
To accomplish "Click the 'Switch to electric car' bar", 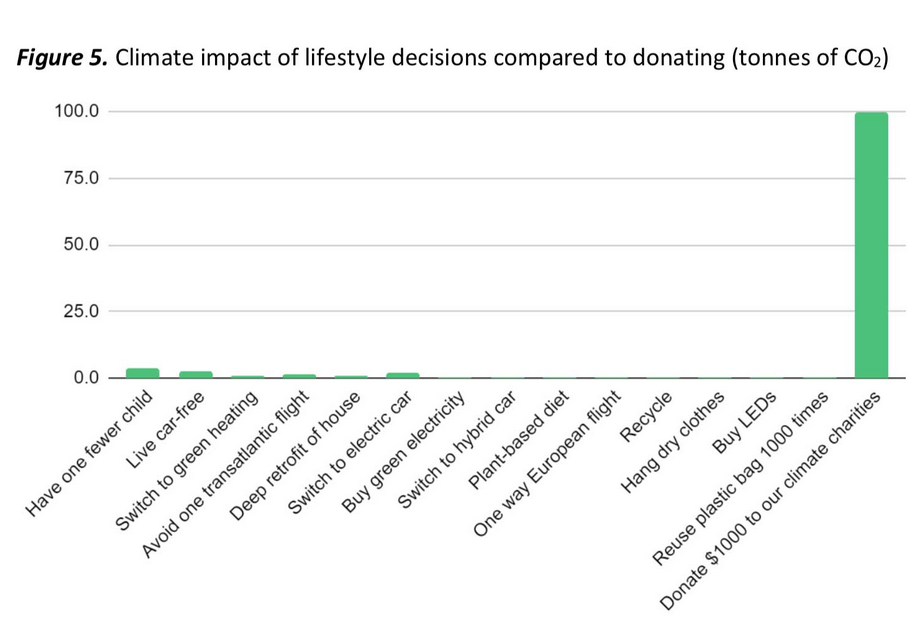I will click(x=402, y=375).
